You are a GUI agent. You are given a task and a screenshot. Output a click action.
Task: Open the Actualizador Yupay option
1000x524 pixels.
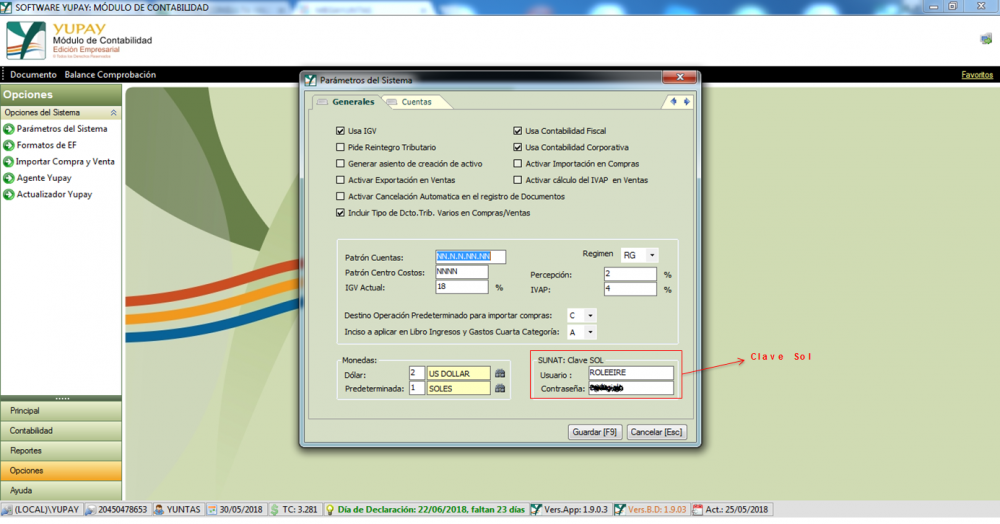(54, 194)
